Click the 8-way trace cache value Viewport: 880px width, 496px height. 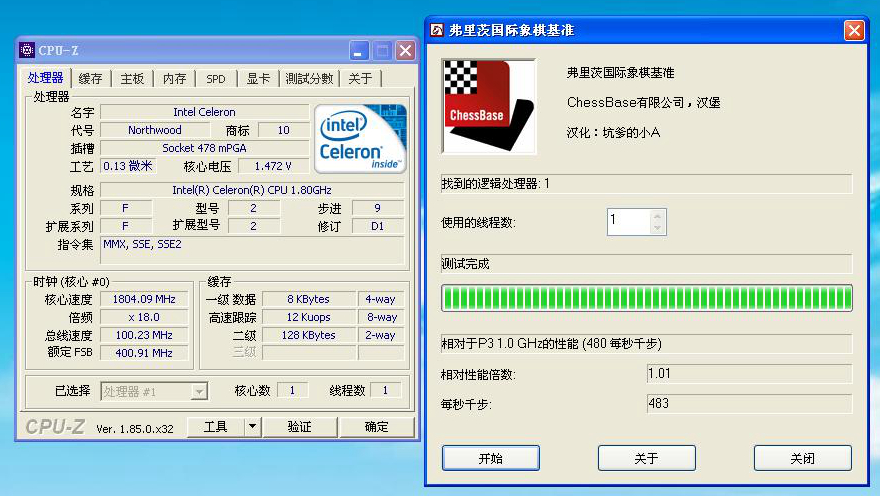[381, 317]
